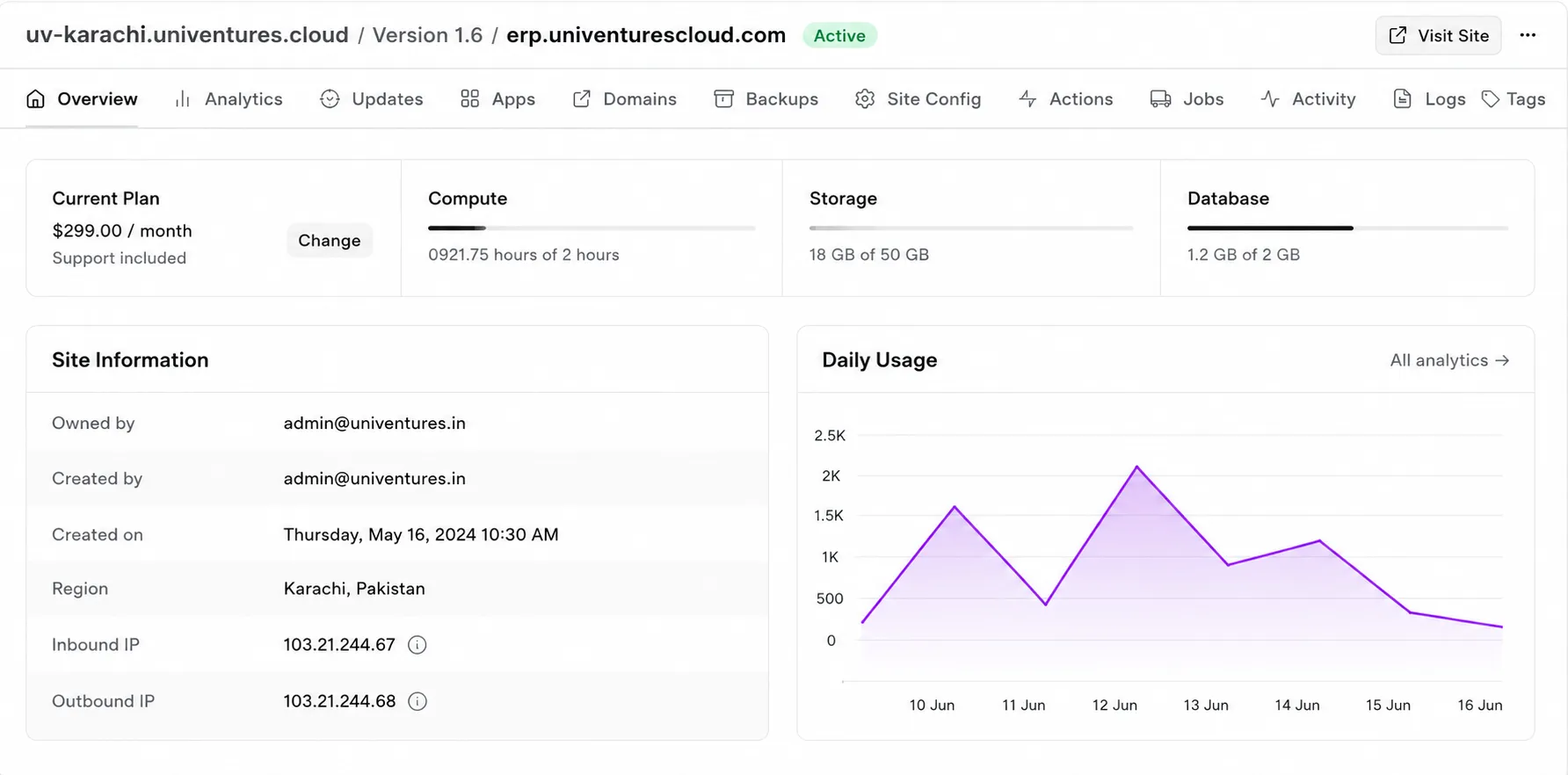The width and height of the screenshot is (1568, 775).
Task: Open the Updates tab
Action: (372, 99)
